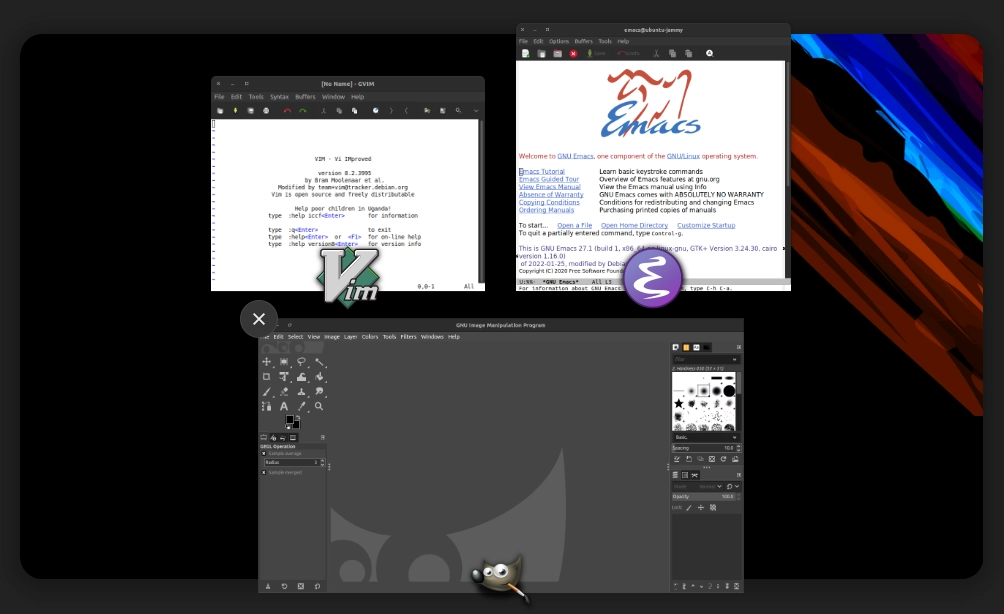Activate the Text tool in GIMP
The height and width of the screenshot is (614, 1004).
284,406
